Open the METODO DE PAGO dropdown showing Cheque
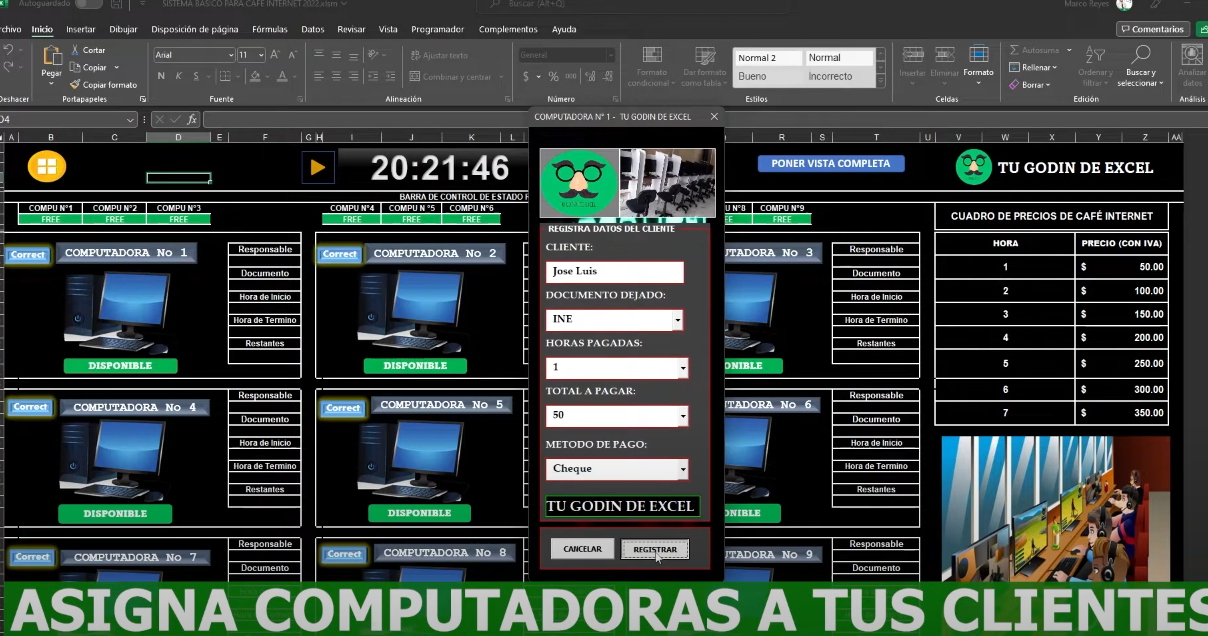Screen dimensions: 1208x636 [681, 468]
